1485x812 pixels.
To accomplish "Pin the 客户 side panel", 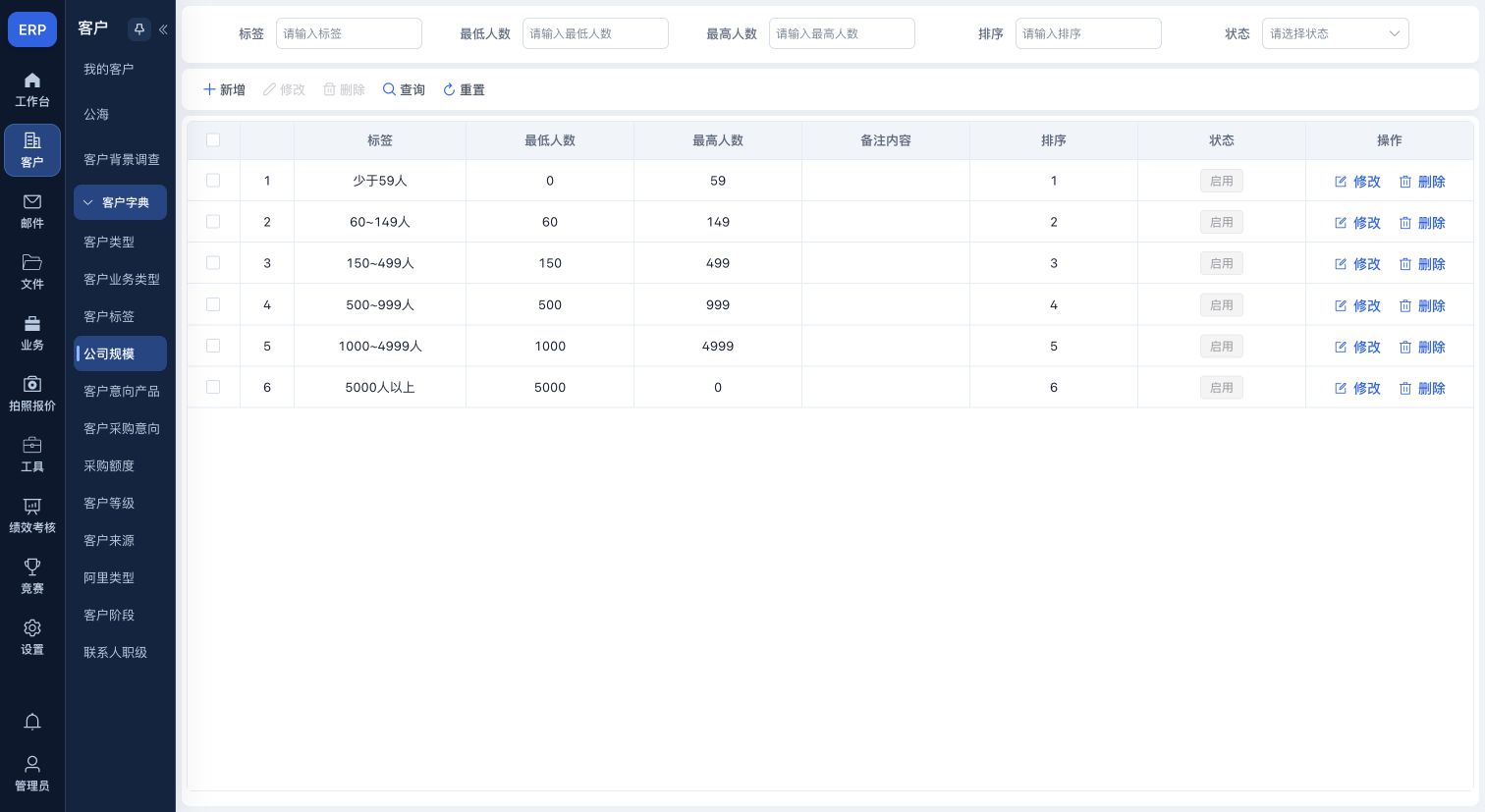I will click(139, 29).
